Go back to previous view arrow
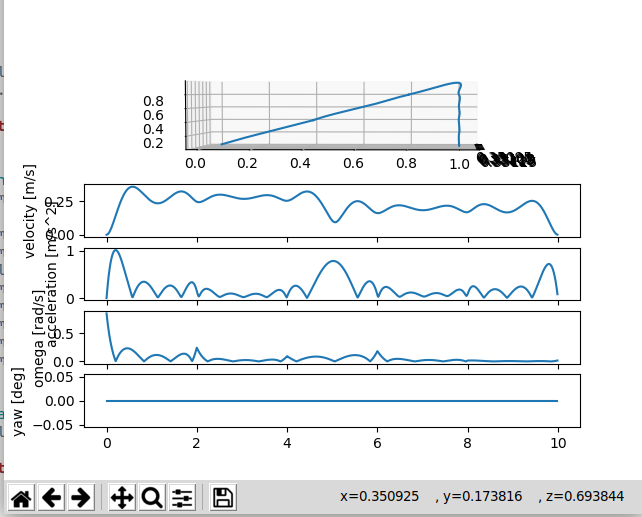The width and height of the screenshot is (642, 517). click(51, 497)
